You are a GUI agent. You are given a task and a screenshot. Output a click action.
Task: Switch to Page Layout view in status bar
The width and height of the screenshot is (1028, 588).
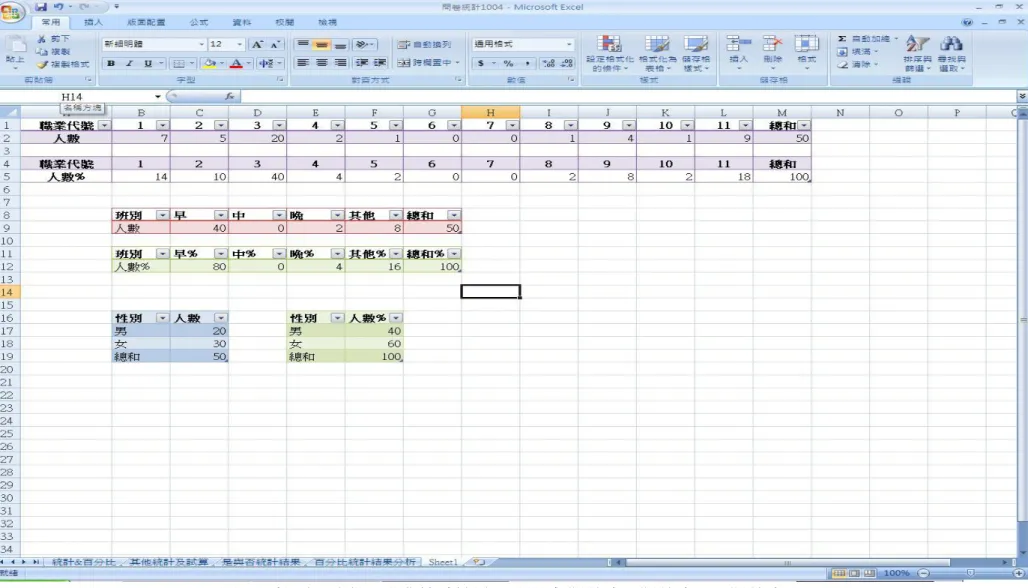pos(854,573)
